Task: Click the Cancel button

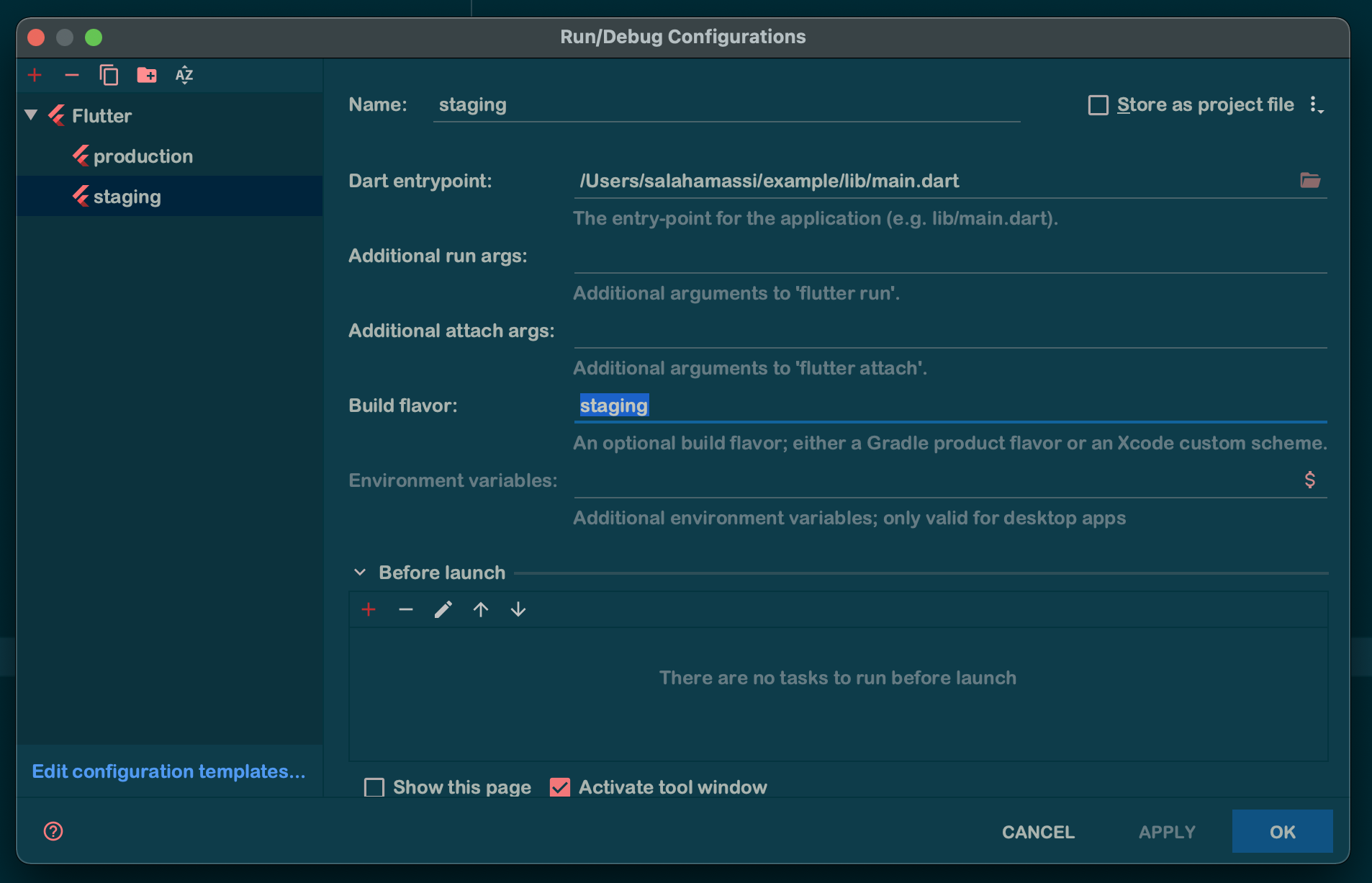Action: pos(1038,832)
